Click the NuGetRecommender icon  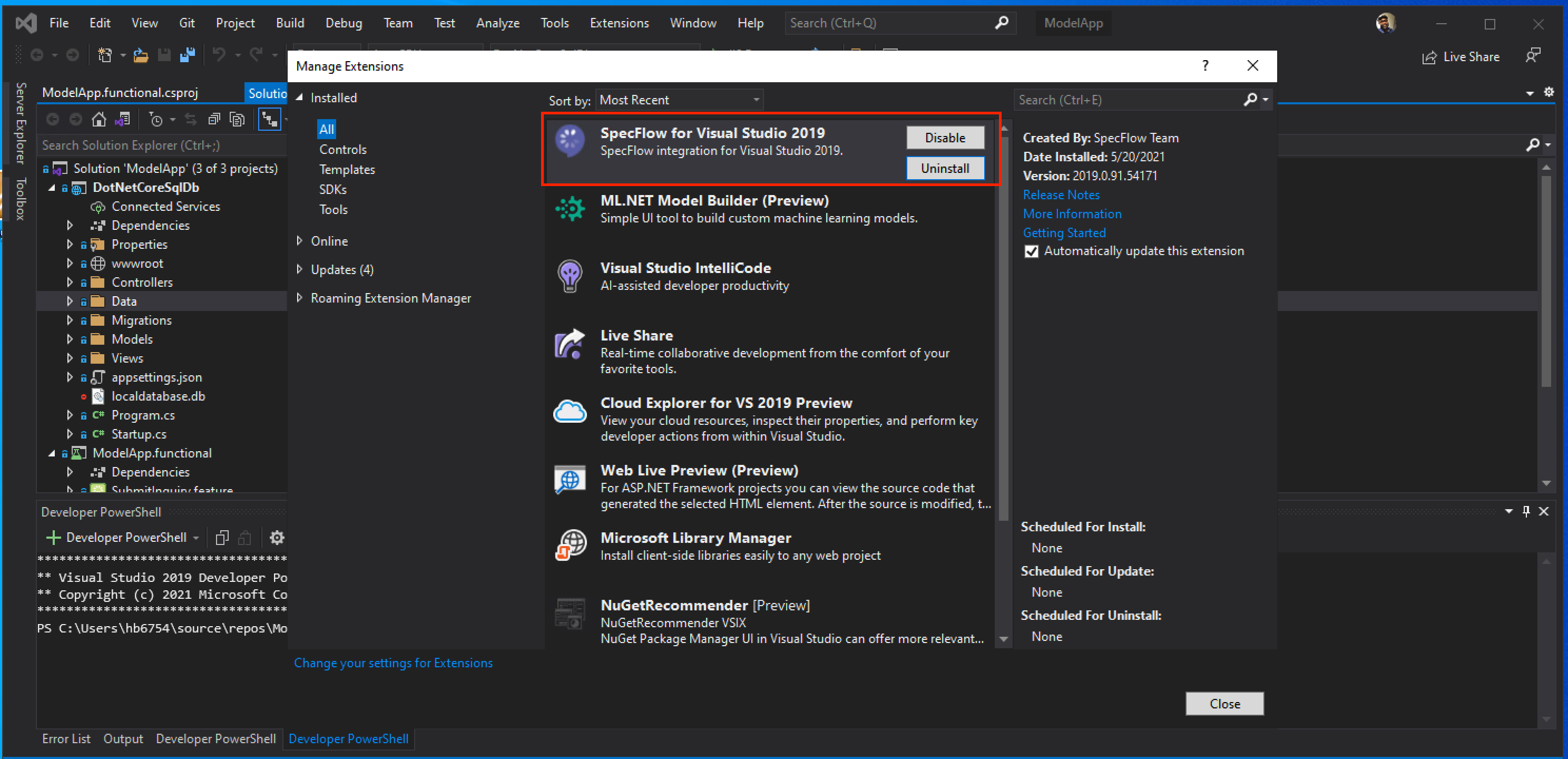570,614
